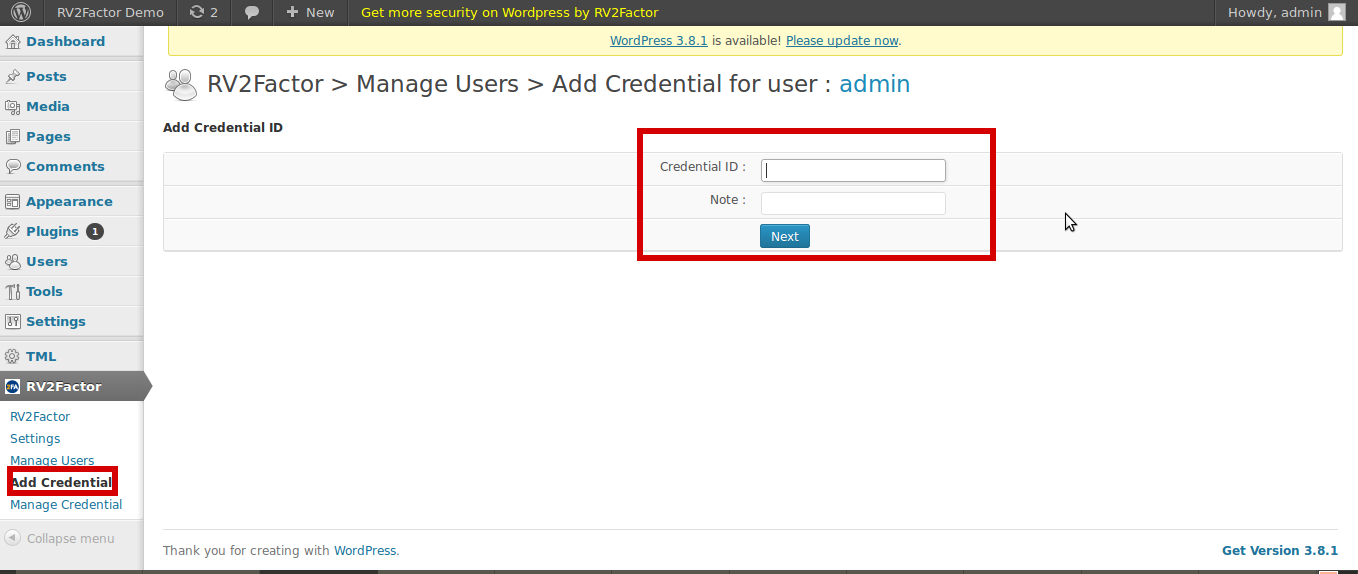The width and height of the screenshot is (1358, 574).
Task: Click the admin link in page heading
Action: pos(875,84)
